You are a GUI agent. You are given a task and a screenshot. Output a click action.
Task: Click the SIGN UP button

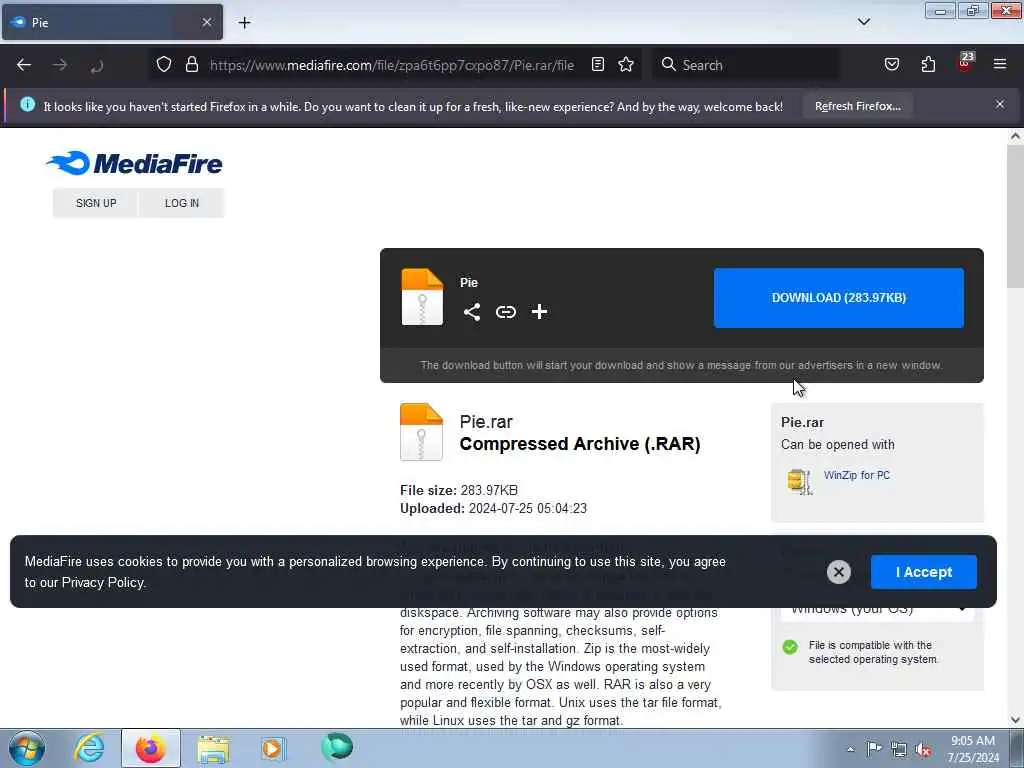(96, 203)
